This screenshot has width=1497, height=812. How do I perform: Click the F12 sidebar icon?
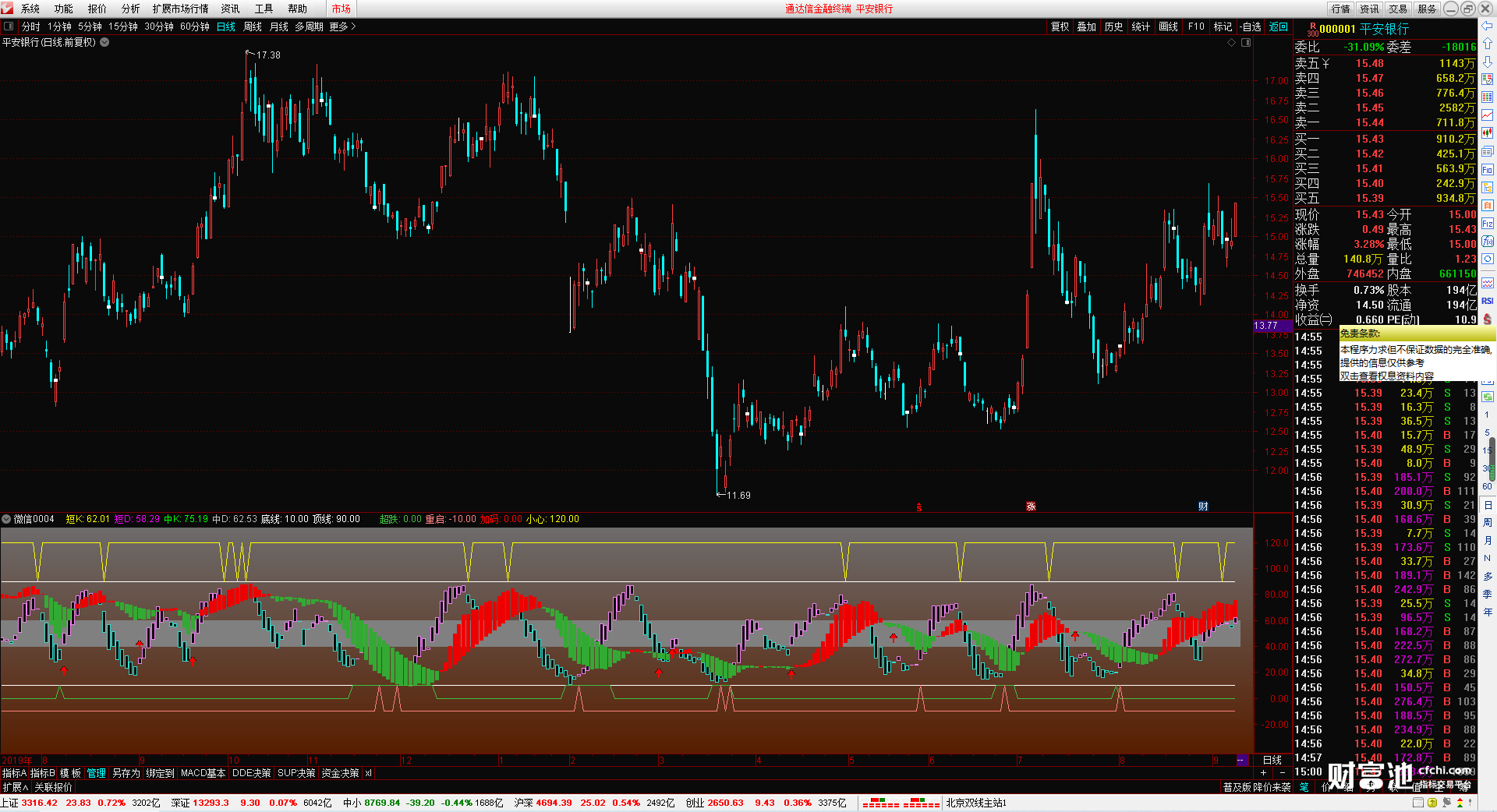1488,224
